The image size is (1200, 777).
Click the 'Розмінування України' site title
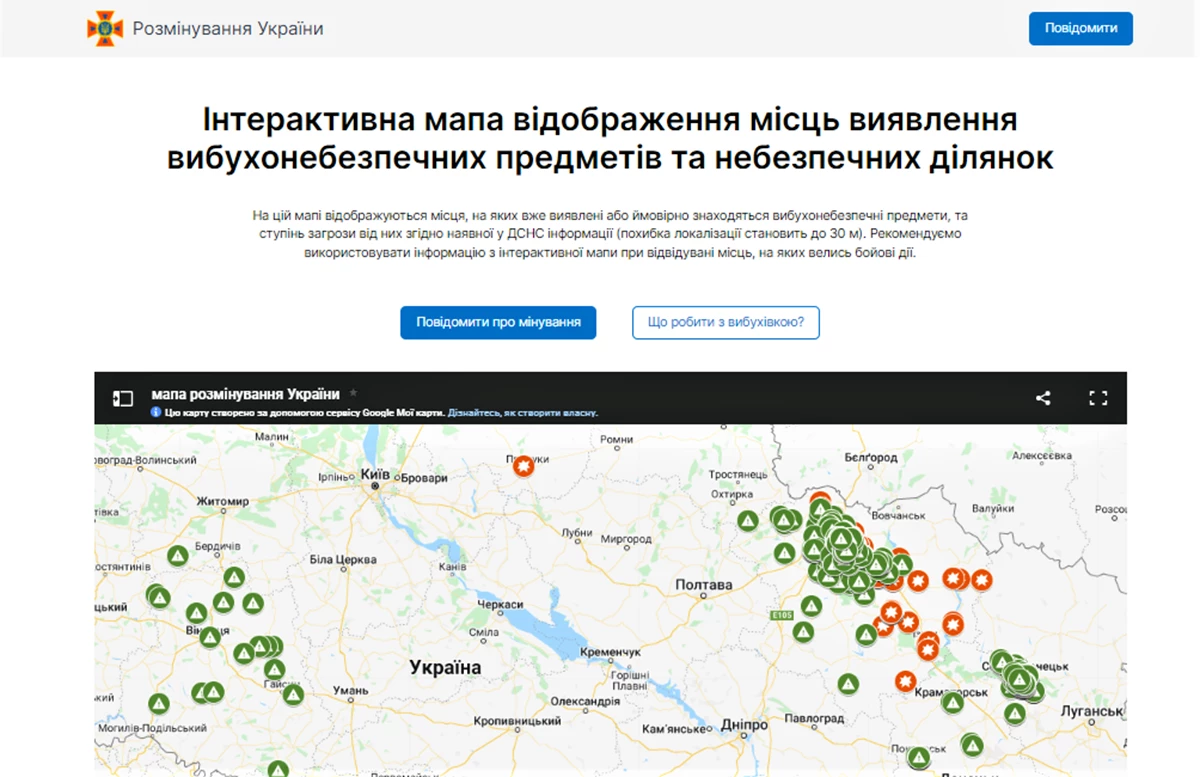(x=228, y=29)
